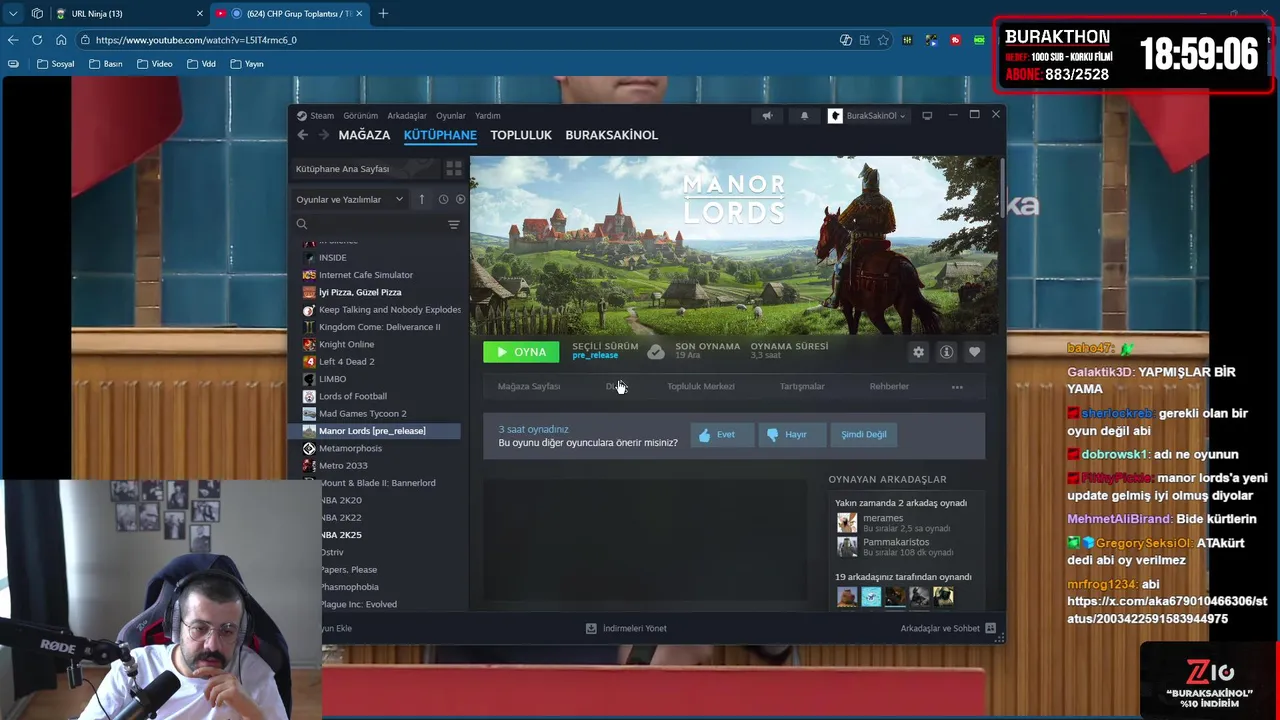Toggle the ready-to-play filter icon
The height and width of the screenshot is (720, 1280).
tap(460, 199)
